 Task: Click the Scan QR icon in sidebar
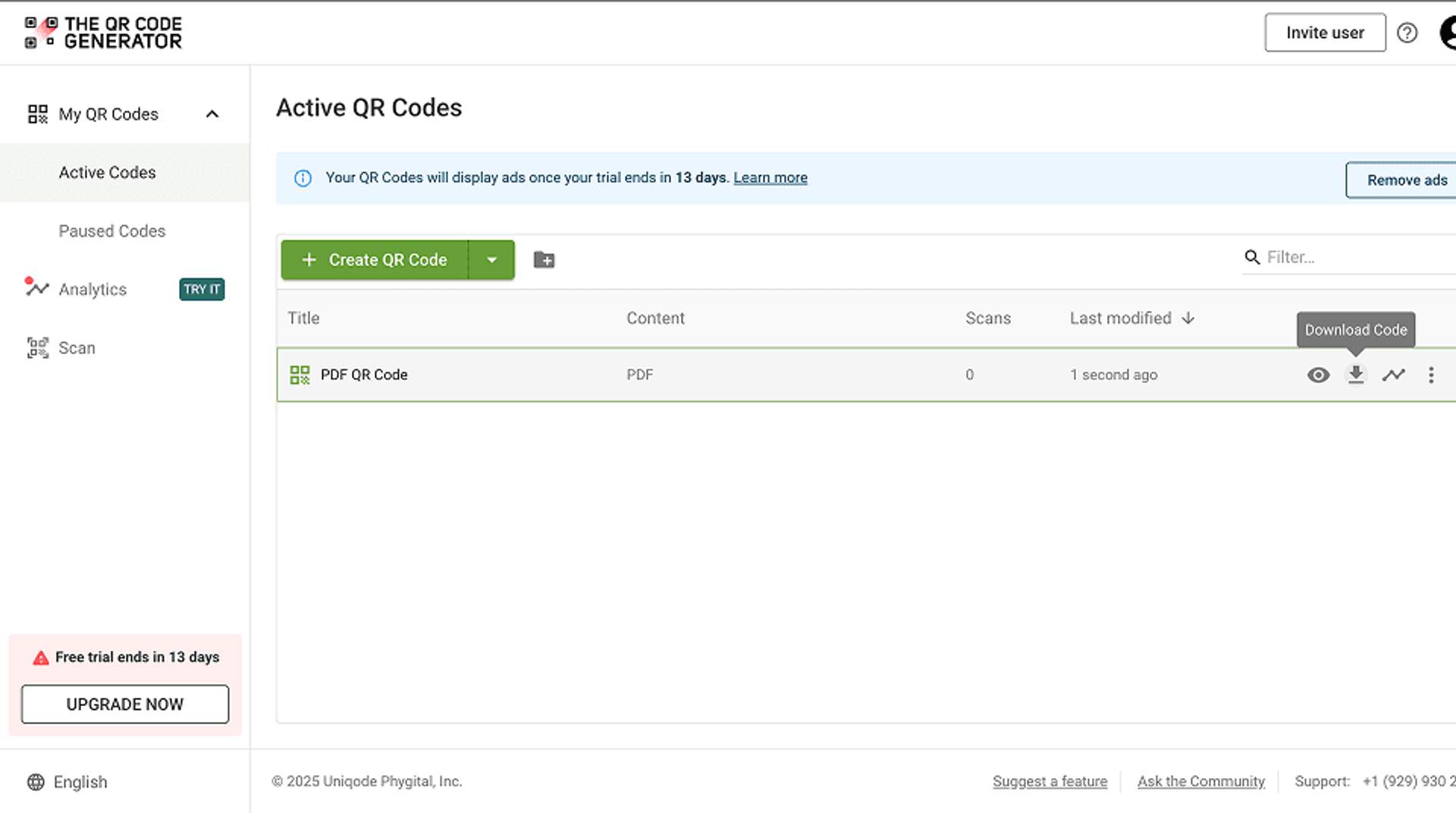pyautogui.click(x=38, y=348)
